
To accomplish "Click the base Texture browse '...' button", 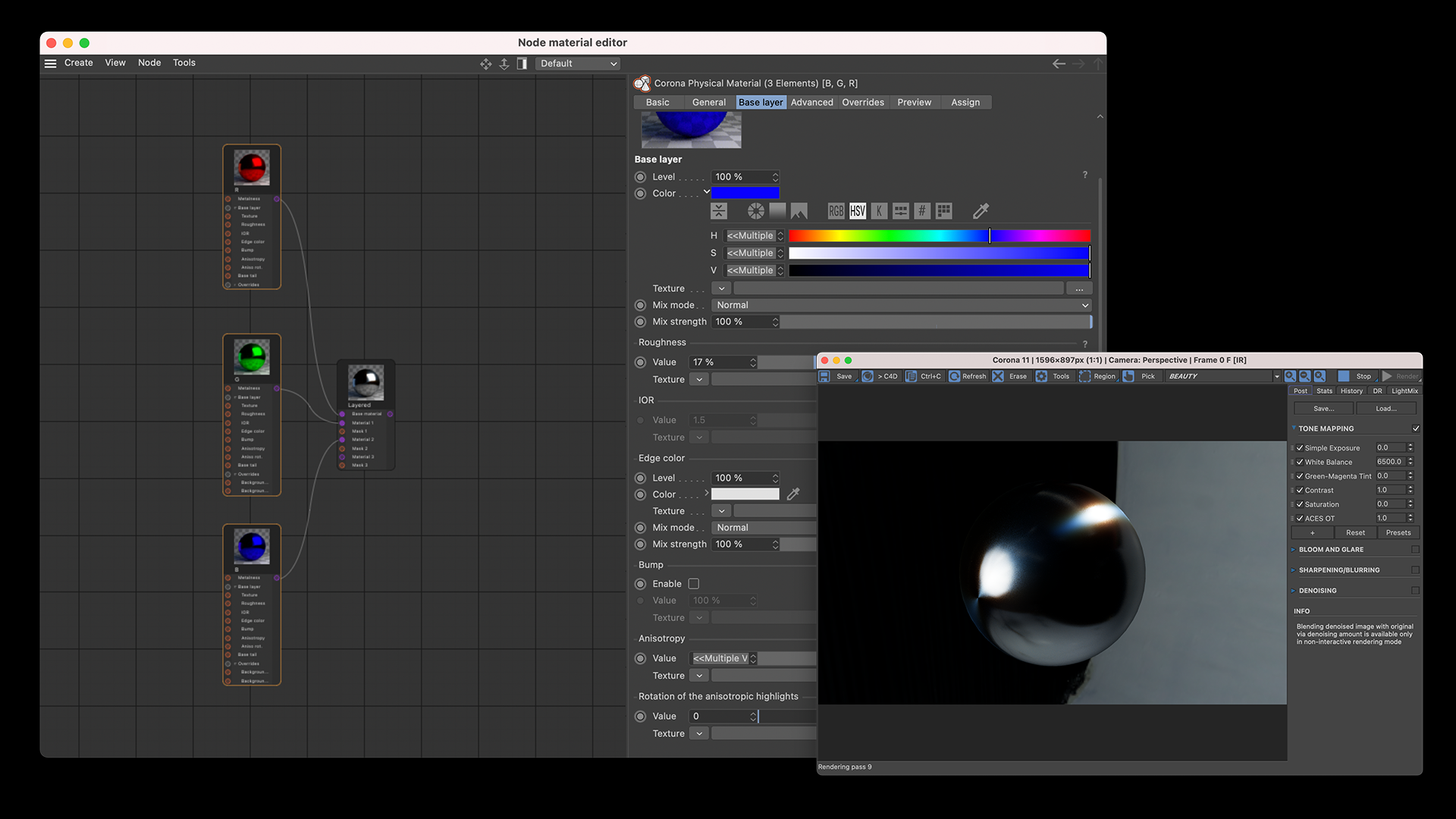I will (1079, 289).
